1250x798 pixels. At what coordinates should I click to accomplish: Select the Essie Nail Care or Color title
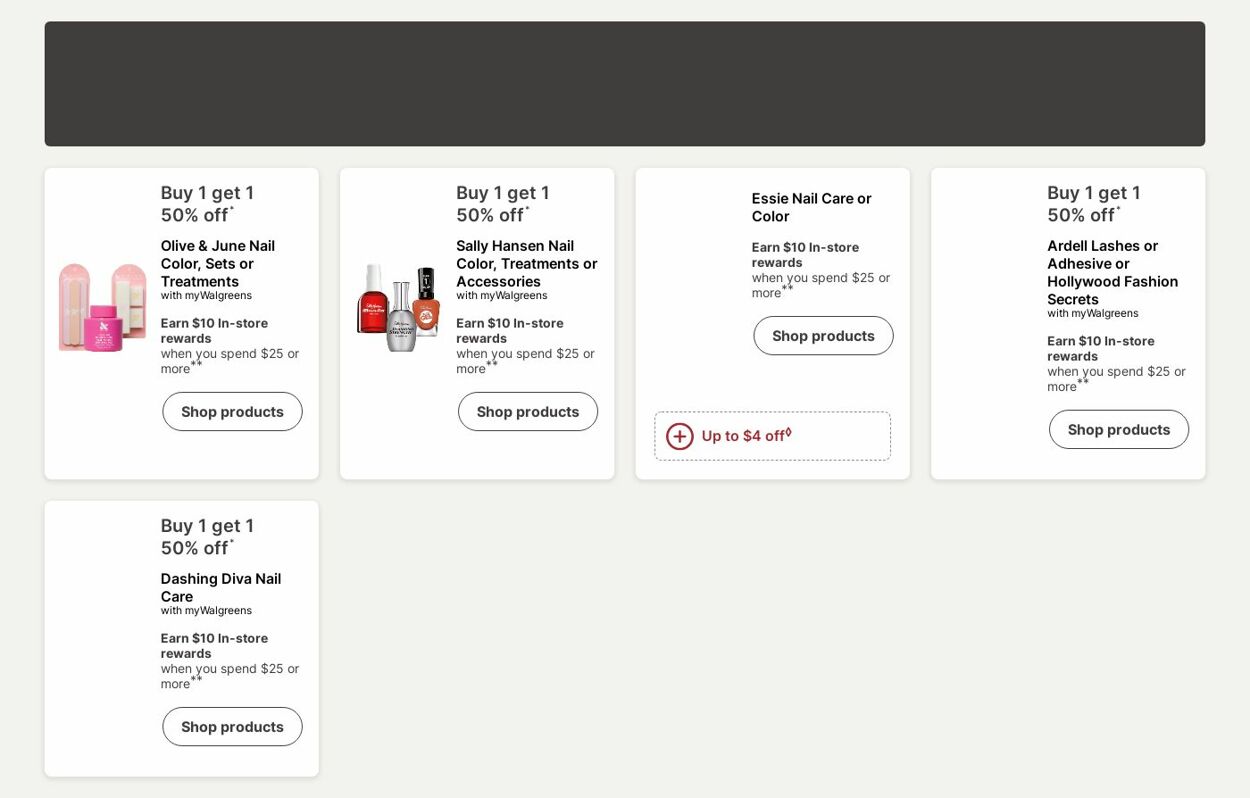[811, 207]
